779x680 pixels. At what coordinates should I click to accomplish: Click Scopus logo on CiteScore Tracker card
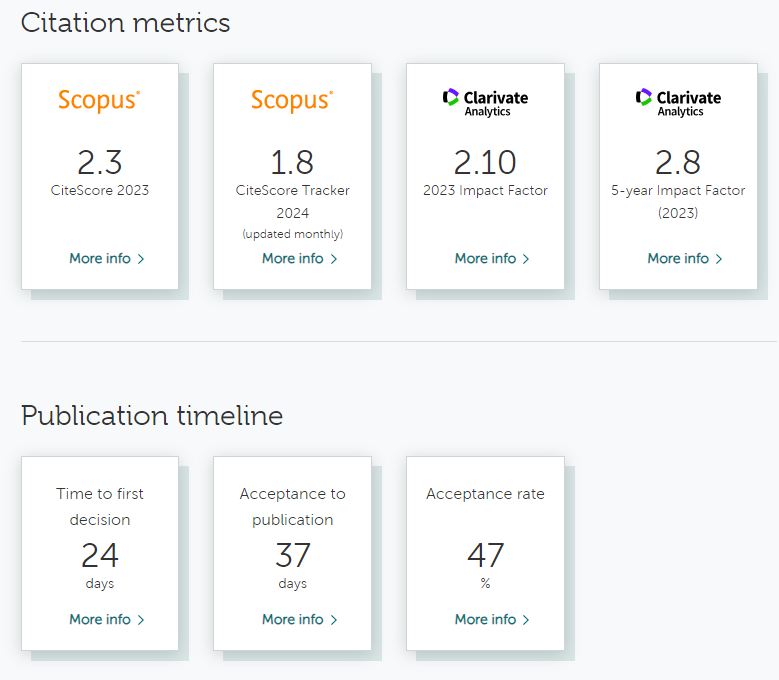pyautogui.click(x=292, y=100)
